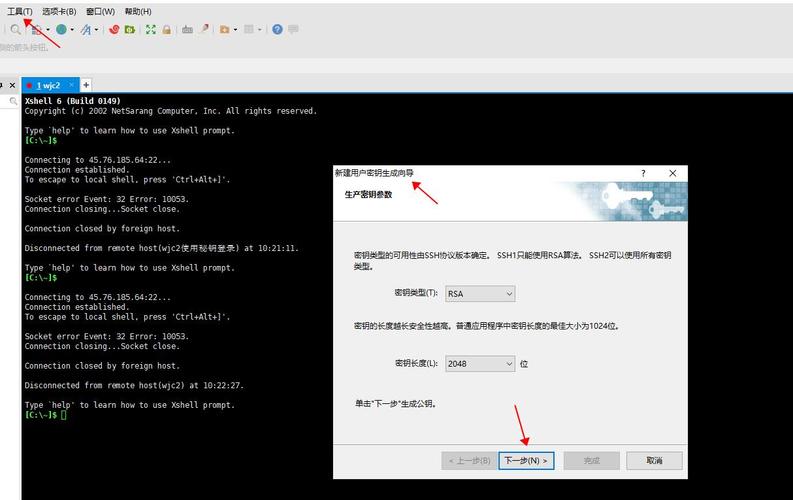793x500 pixels.
Task: Click the last [C:\~]$ prompt with cursor
Action: click(46, 415)
